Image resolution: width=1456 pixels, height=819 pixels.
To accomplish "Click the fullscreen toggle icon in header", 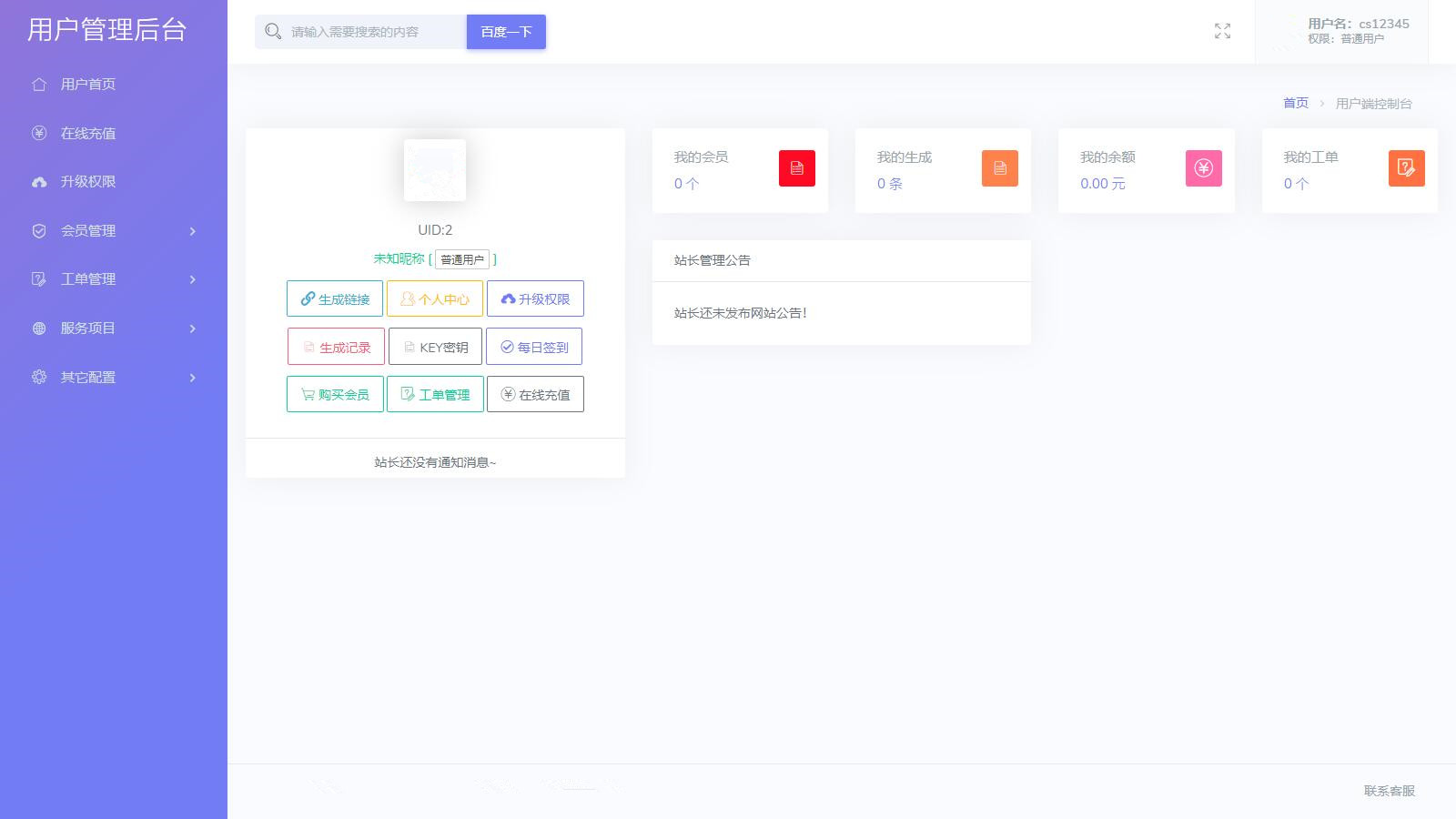I will tap(1222, 32).
